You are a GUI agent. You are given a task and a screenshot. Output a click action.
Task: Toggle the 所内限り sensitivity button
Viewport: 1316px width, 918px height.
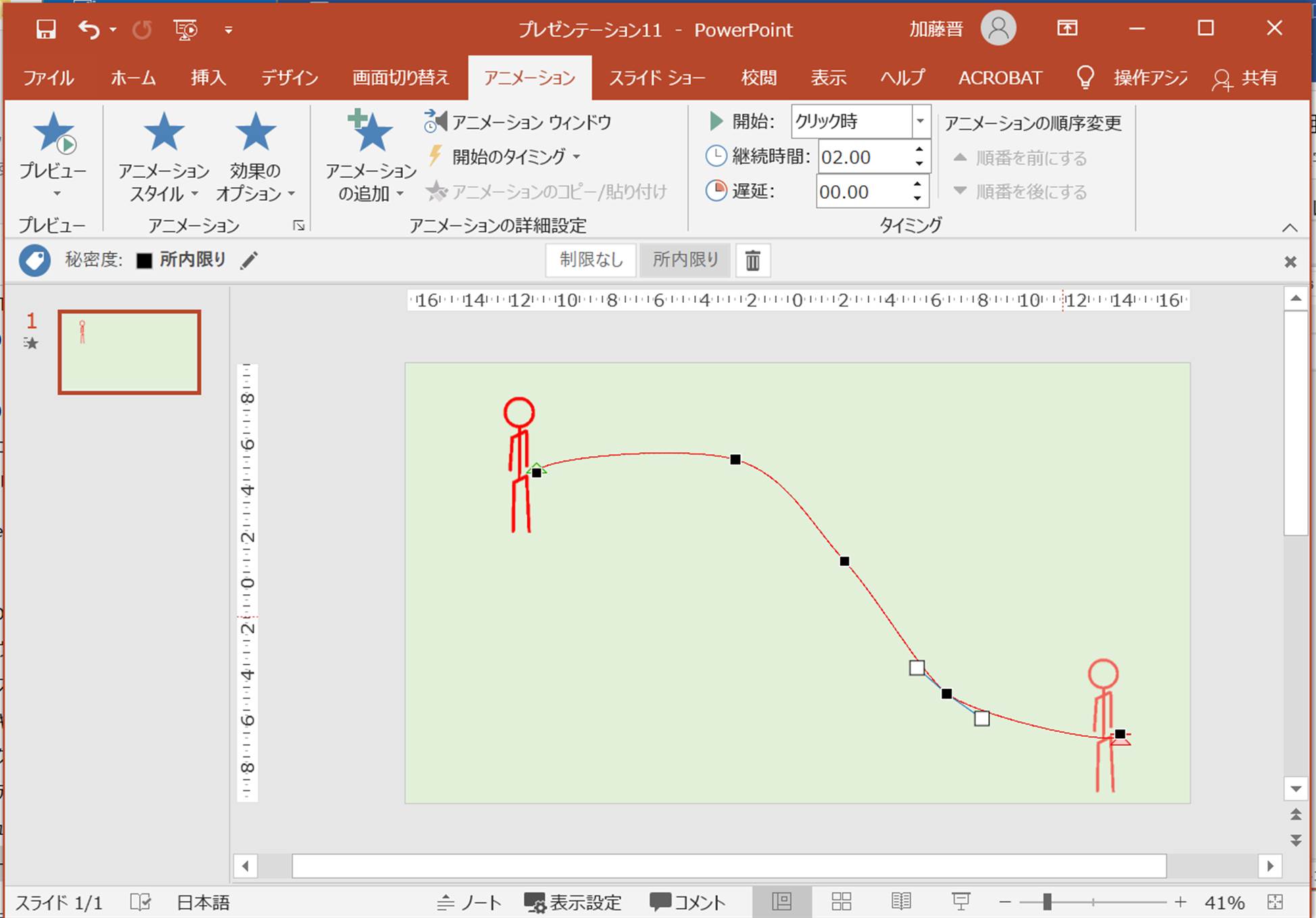point(685,260)
